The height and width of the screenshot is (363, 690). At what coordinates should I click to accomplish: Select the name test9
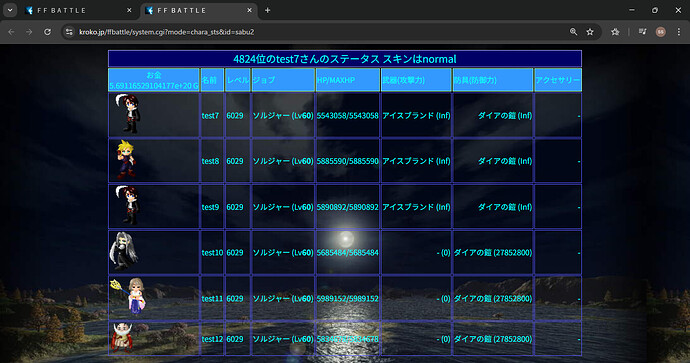(210, 207)
